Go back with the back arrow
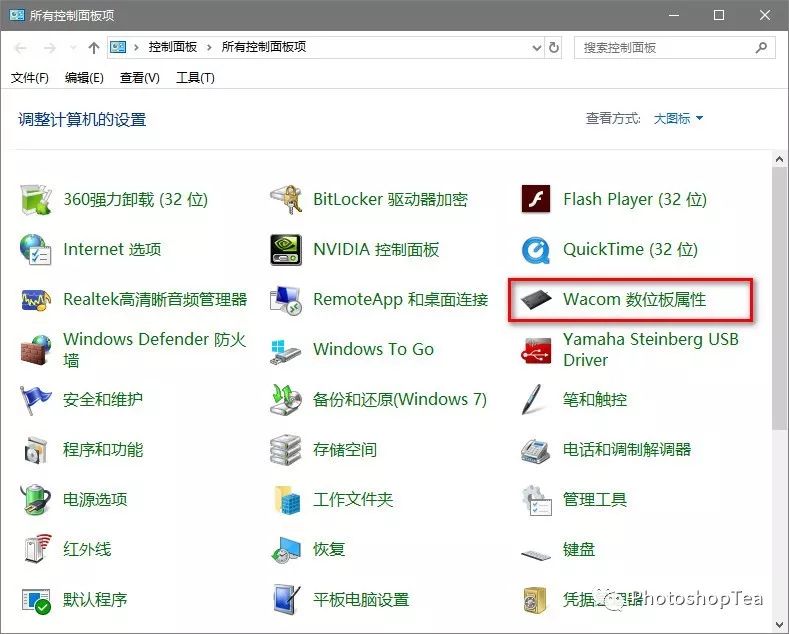The height and width of the screenshot is (634, 789). (21, 48)
